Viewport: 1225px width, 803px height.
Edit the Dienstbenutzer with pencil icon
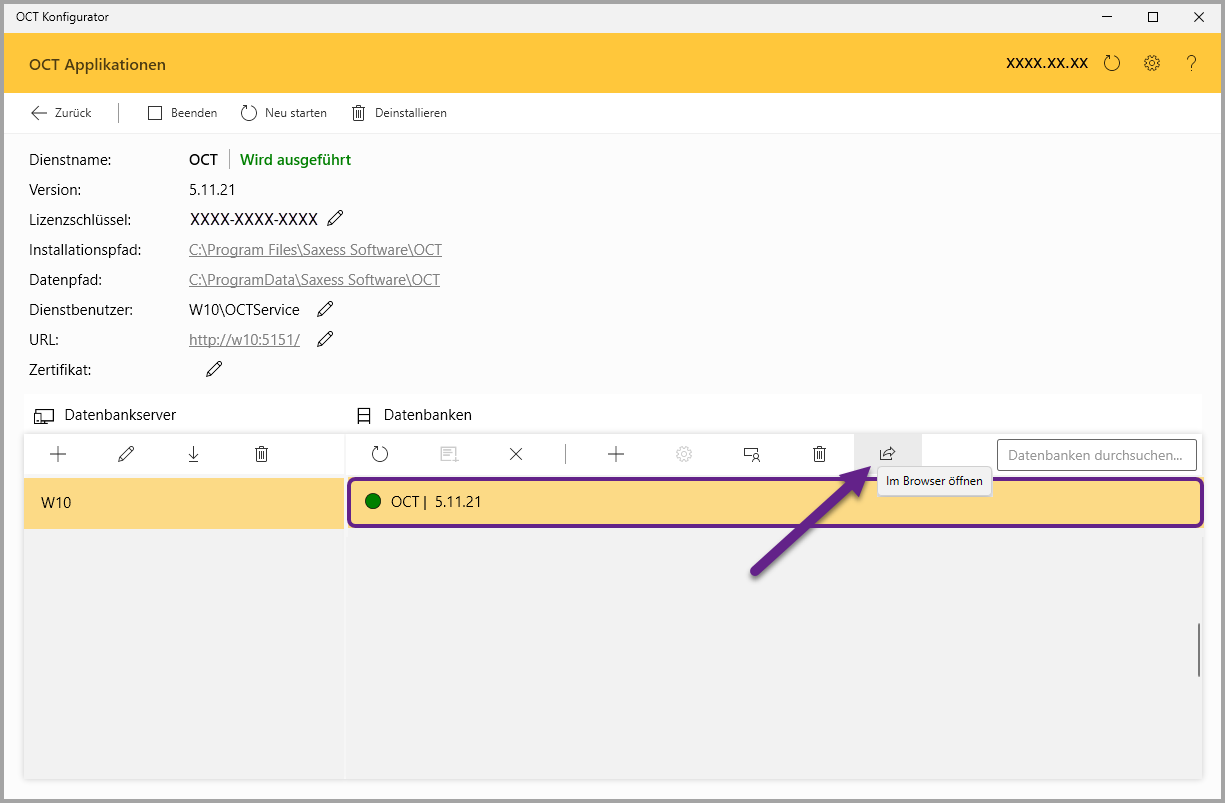tap(325, 309)
